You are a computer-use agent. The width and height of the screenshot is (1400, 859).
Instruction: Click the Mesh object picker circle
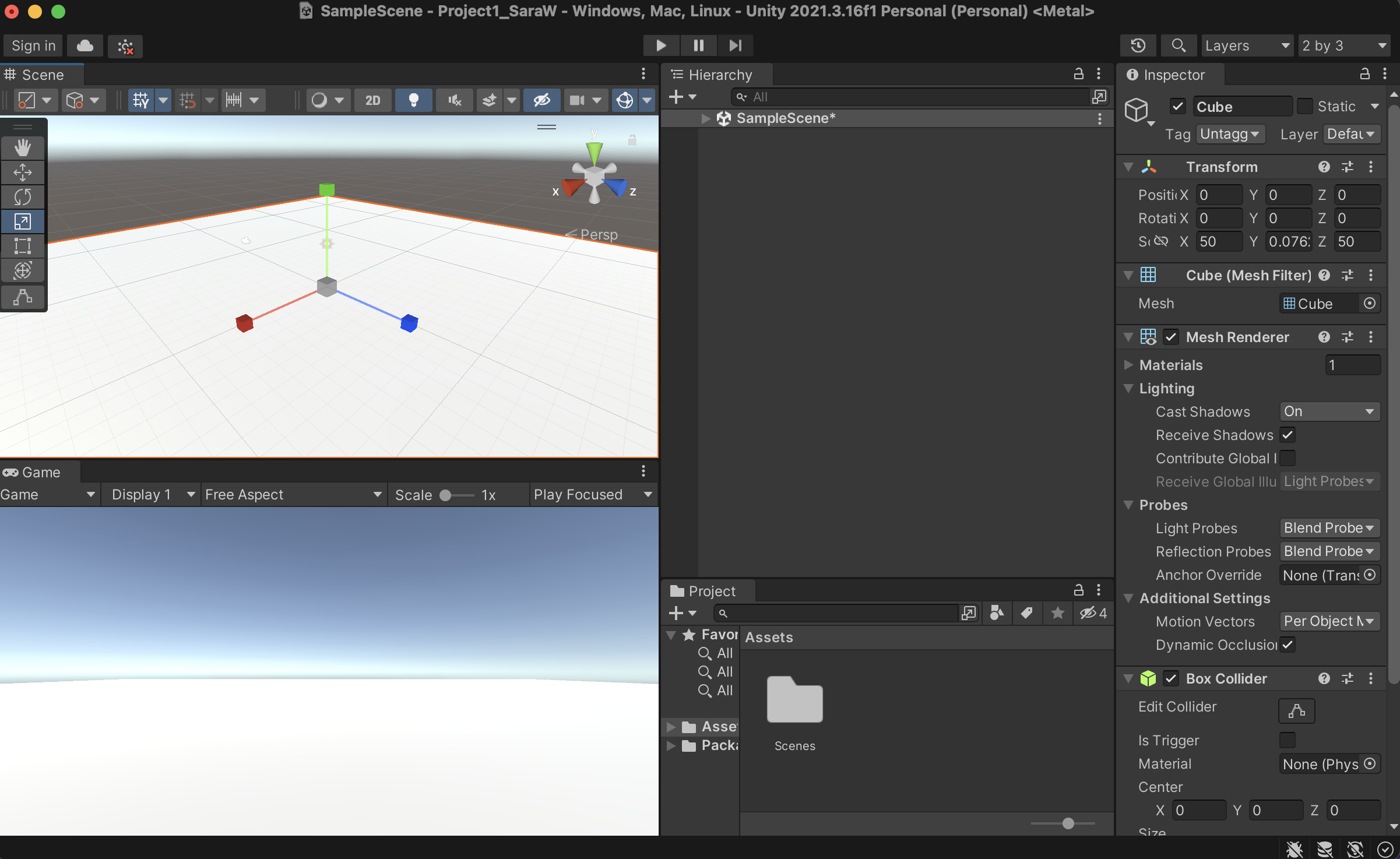click(1370, 304)
